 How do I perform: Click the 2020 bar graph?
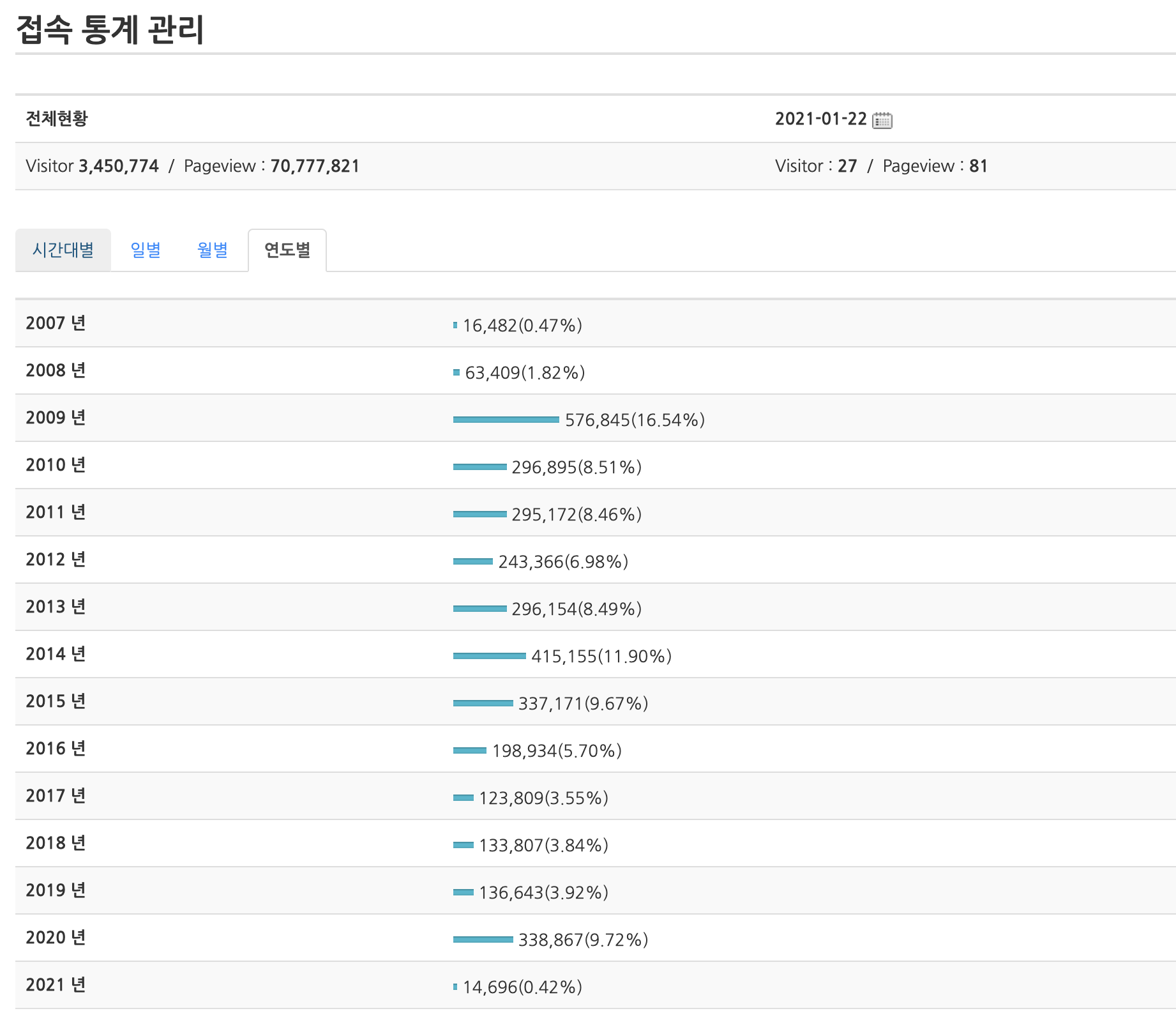click(483, 940)
